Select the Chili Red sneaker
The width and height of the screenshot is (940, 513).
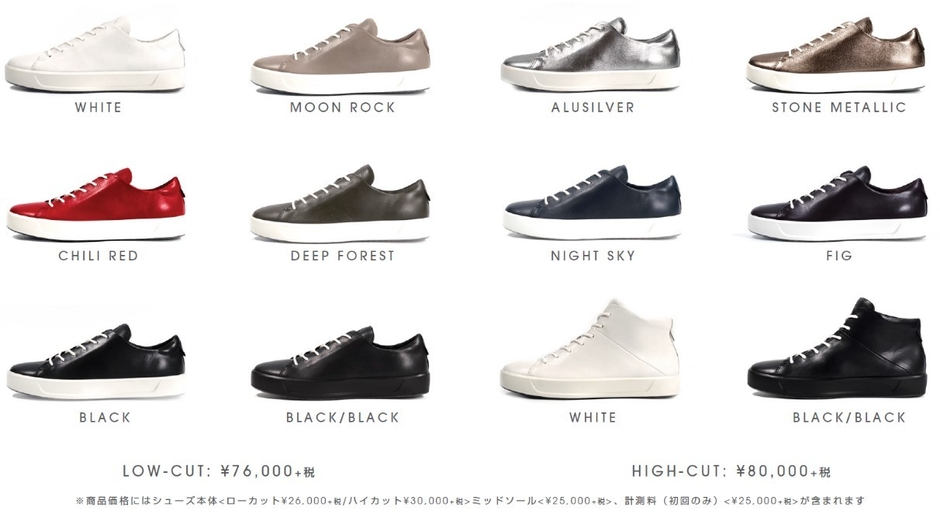[96, 204]
